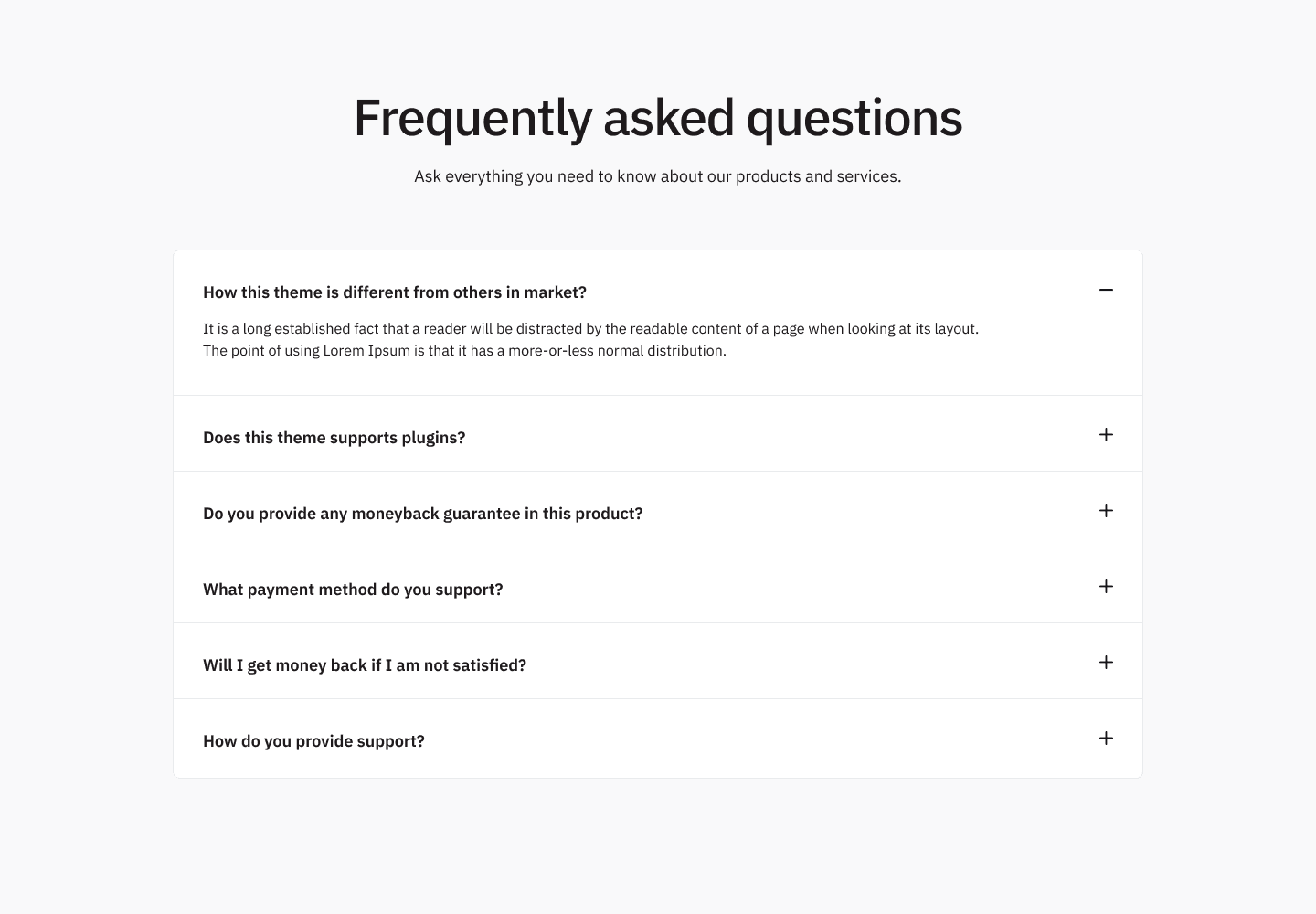Click the plus icon for moneyback guarantee question

(x=1106, y=511)
